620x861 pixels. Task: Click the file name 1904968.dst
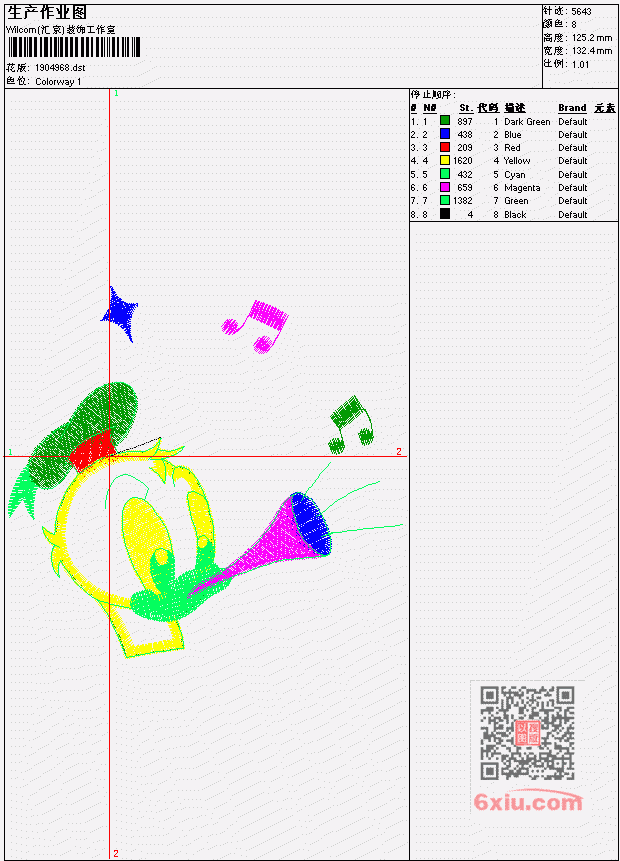[x=60, y=68]
